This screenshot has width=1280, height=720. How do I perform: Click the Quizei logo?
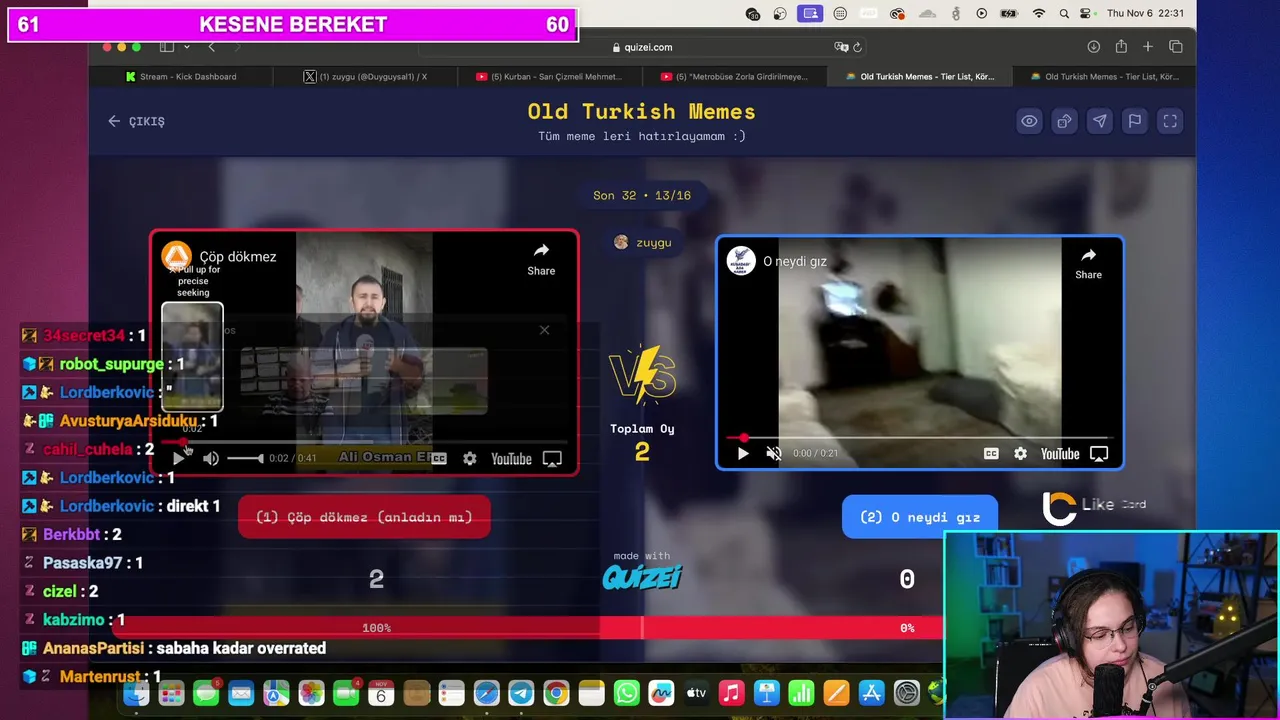pos(642,577)
